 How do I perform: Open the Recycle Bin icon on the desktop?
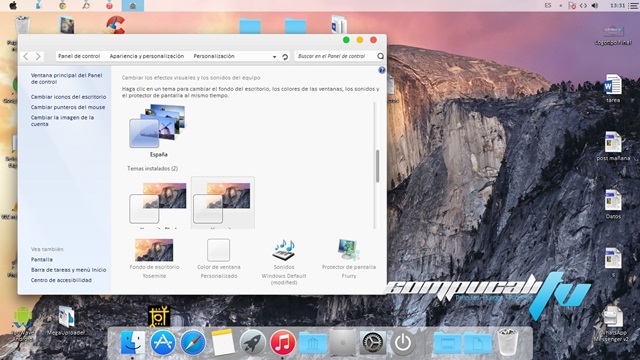click(x=22, y=25)
